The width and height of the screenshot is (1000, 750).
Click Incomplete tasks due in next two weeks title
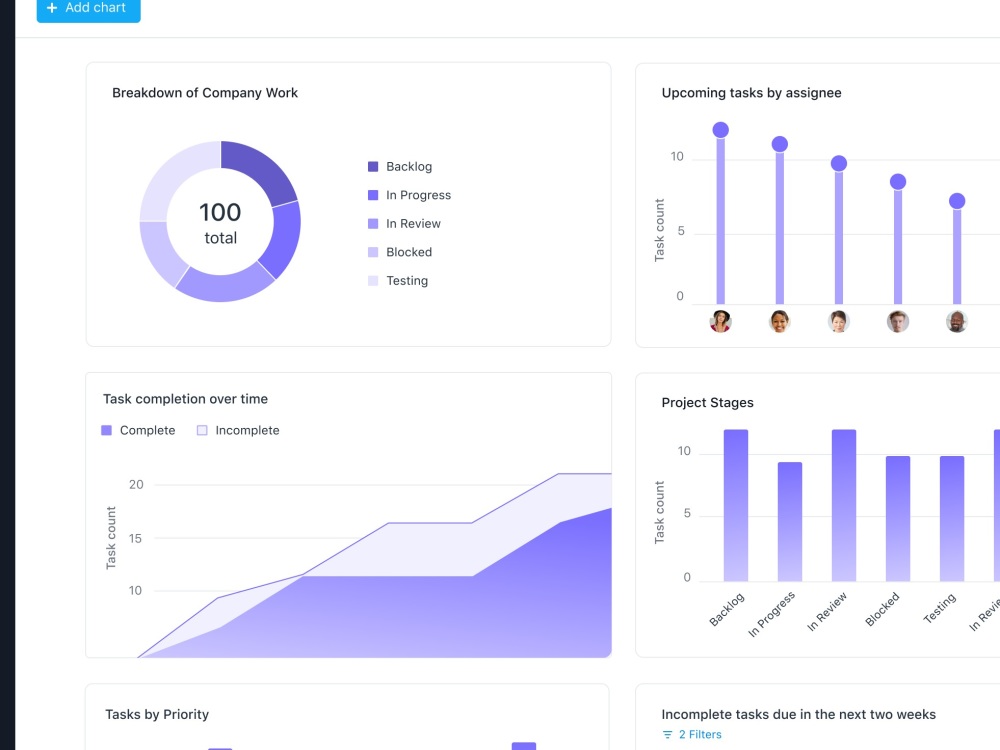(798, 714)
